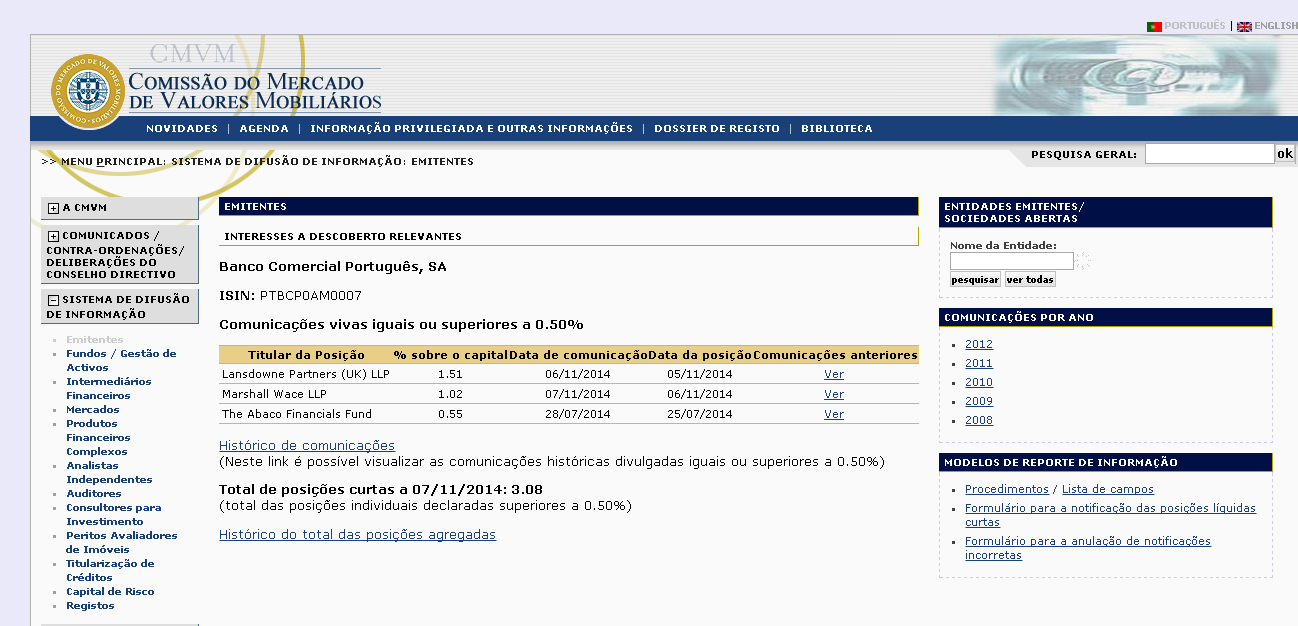Click Titular da Posição column header

(306, 355)
